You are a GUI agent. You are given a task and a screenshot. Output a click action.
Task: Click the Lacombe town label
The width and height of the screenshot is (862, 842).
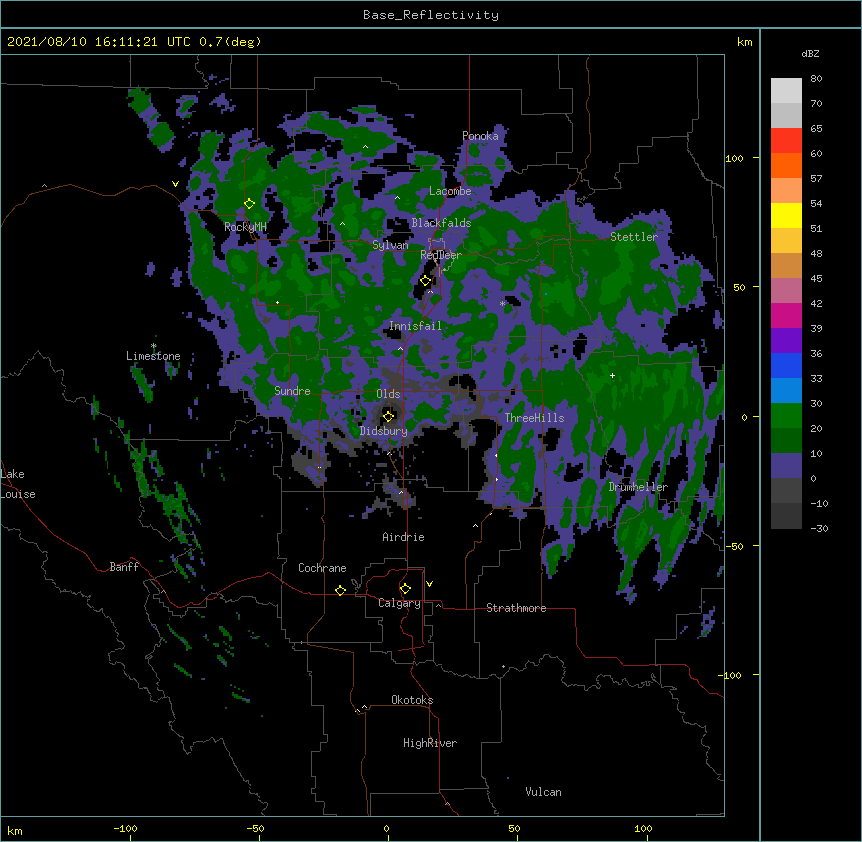(450, 191)
